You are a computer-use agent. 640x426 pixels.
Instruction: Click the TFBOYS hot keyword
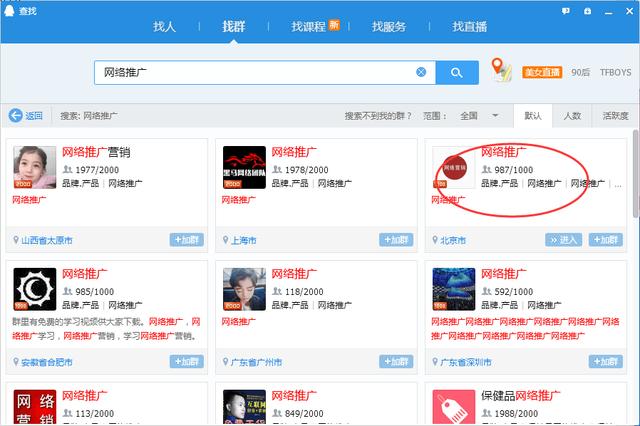[x=616, y=72]
